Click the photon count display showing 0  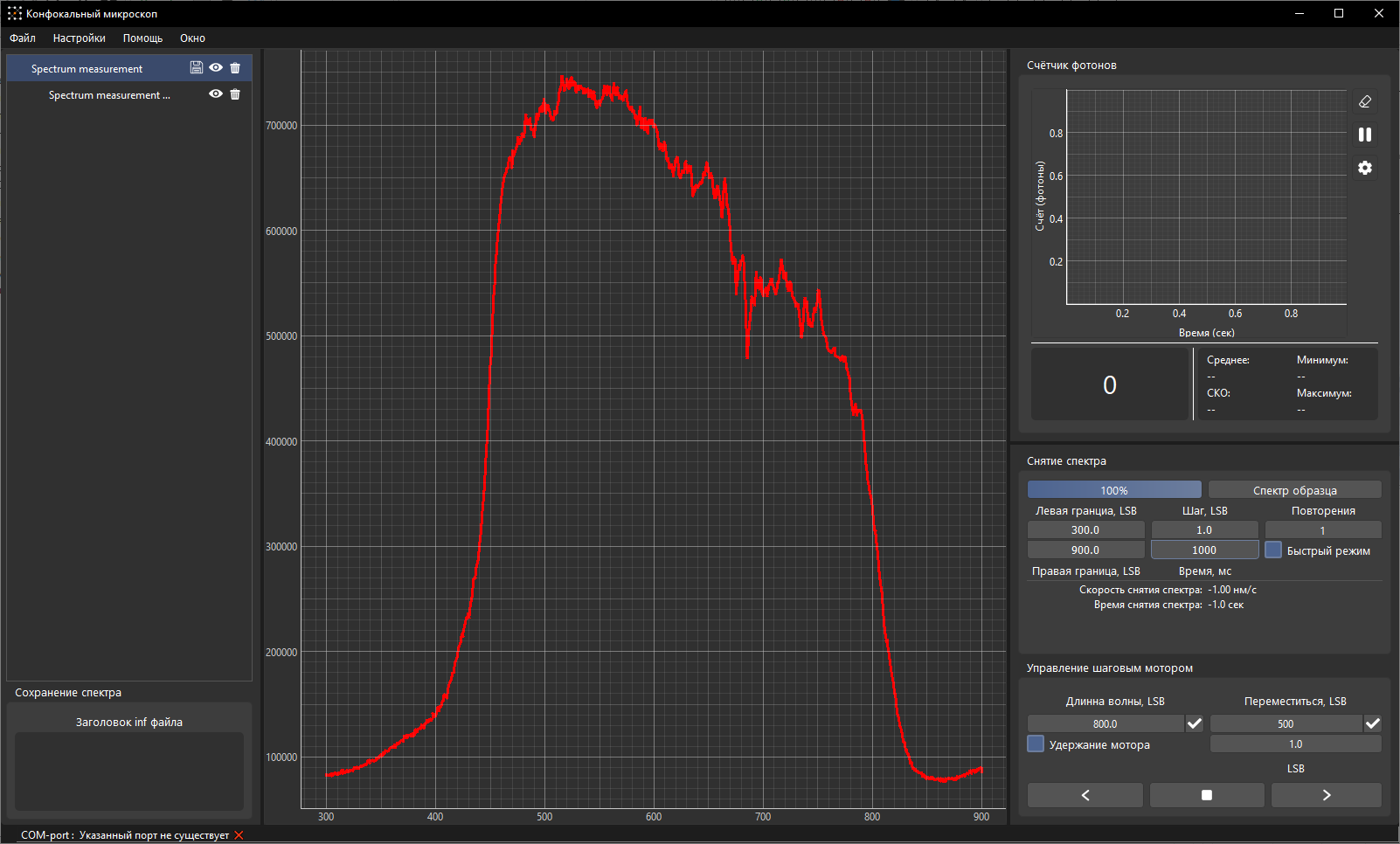(1110, 384)
